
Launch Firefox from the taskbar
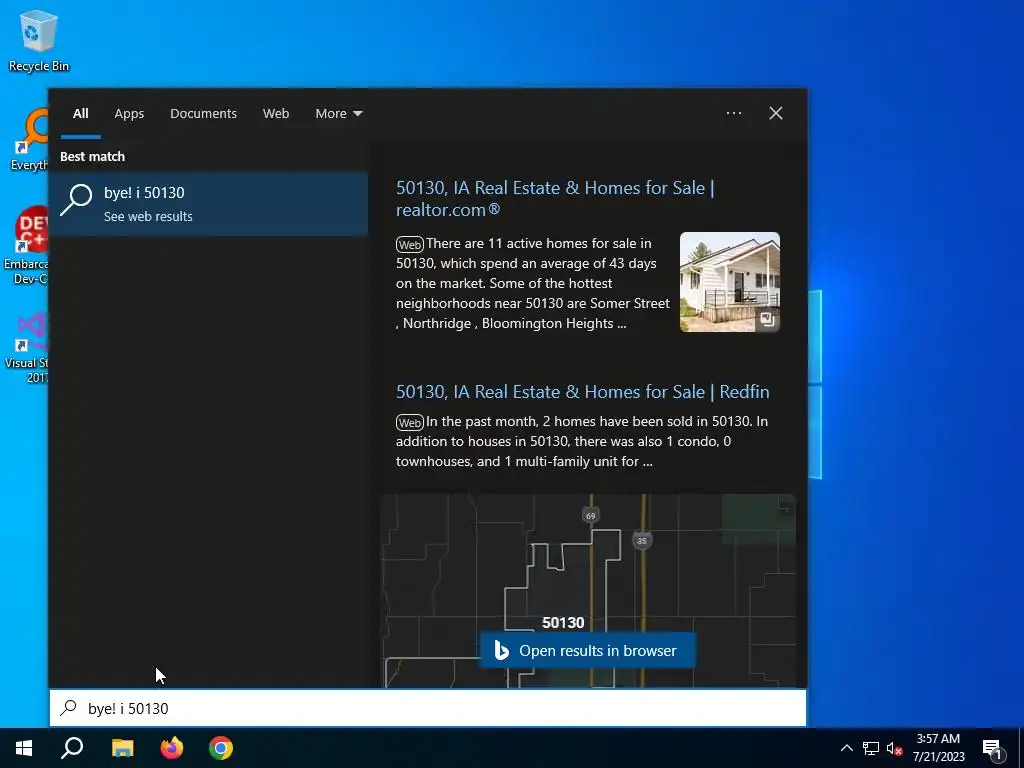click(172, 748)
